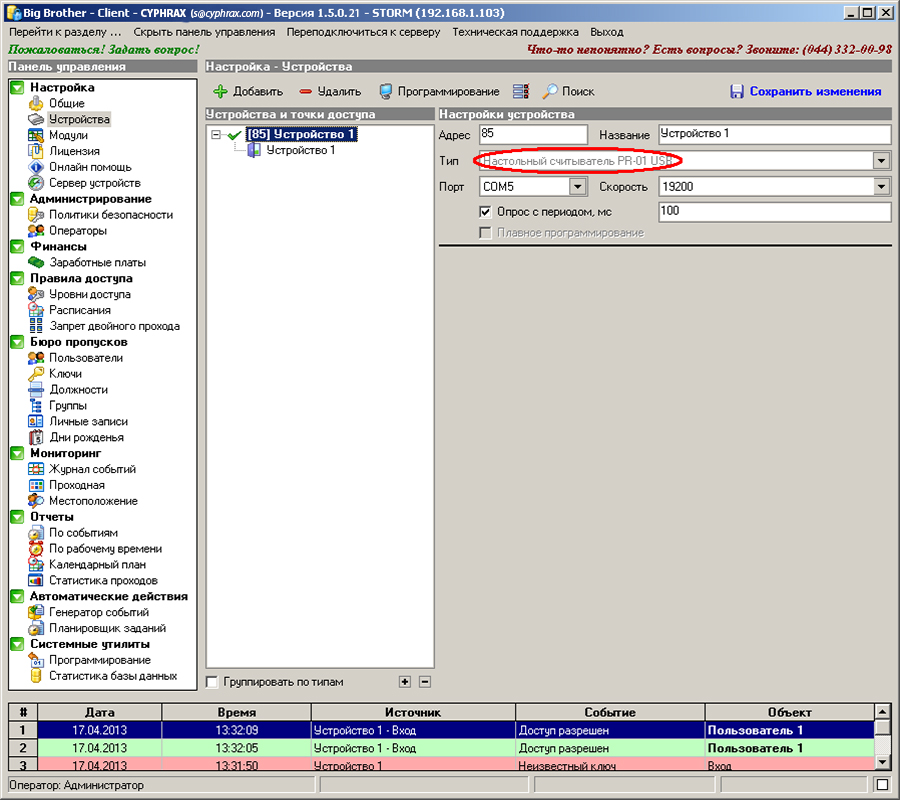Screen dimensions: 900x800
Task: Open the speed 19200 dropdown
Action: [x=881, y=187]
